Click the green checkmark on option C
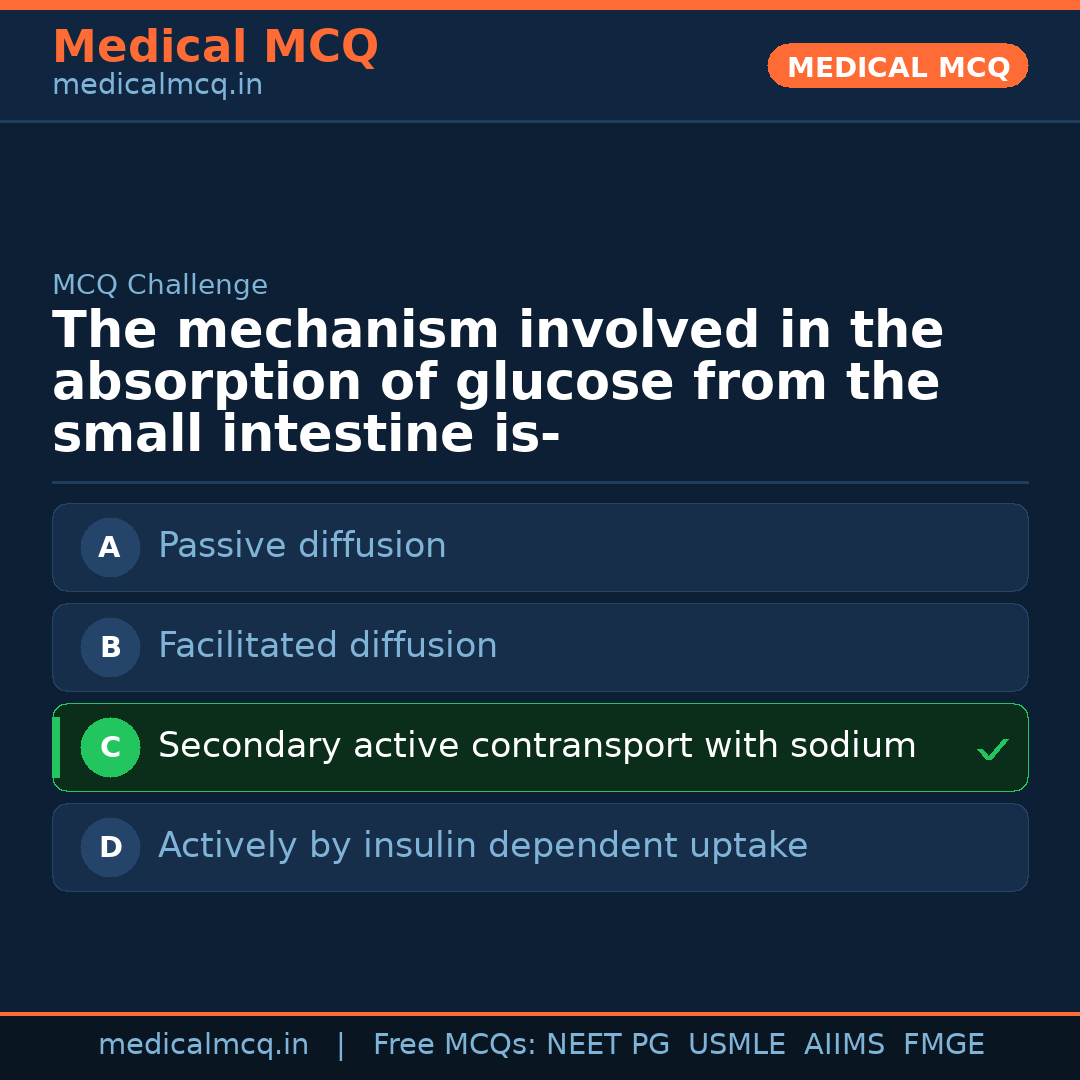This screenshot has width=1080, height=1080. [x=992, y=749]
